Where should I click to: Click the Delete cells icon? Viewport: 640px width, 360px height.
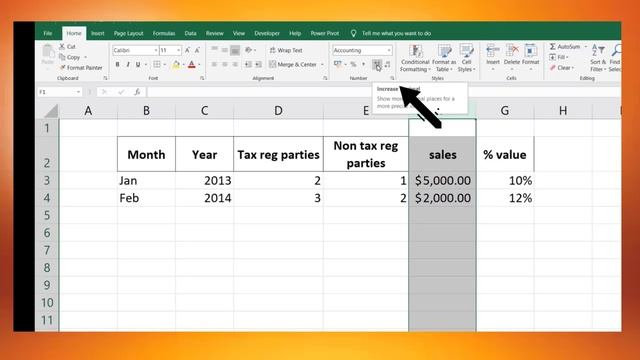[511, 51]
